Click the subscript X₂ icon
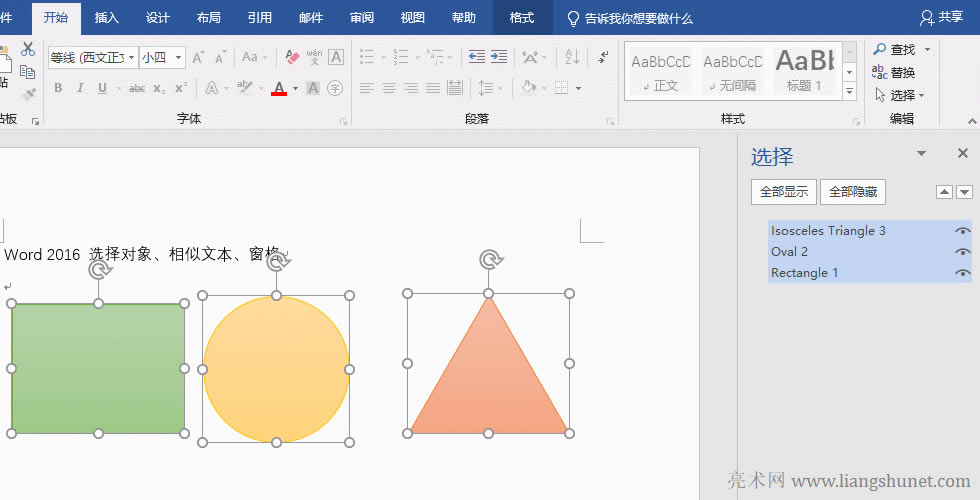 point(159,88)
